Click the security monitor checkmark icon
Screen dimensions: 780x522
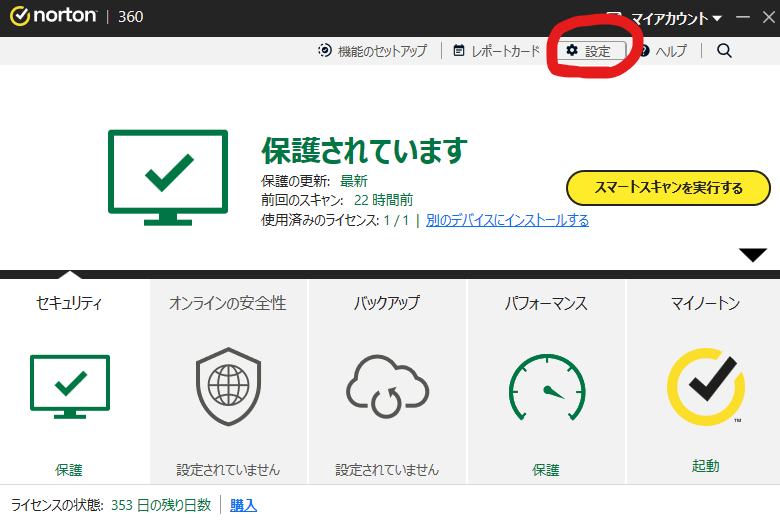click(x=70, y=387)
